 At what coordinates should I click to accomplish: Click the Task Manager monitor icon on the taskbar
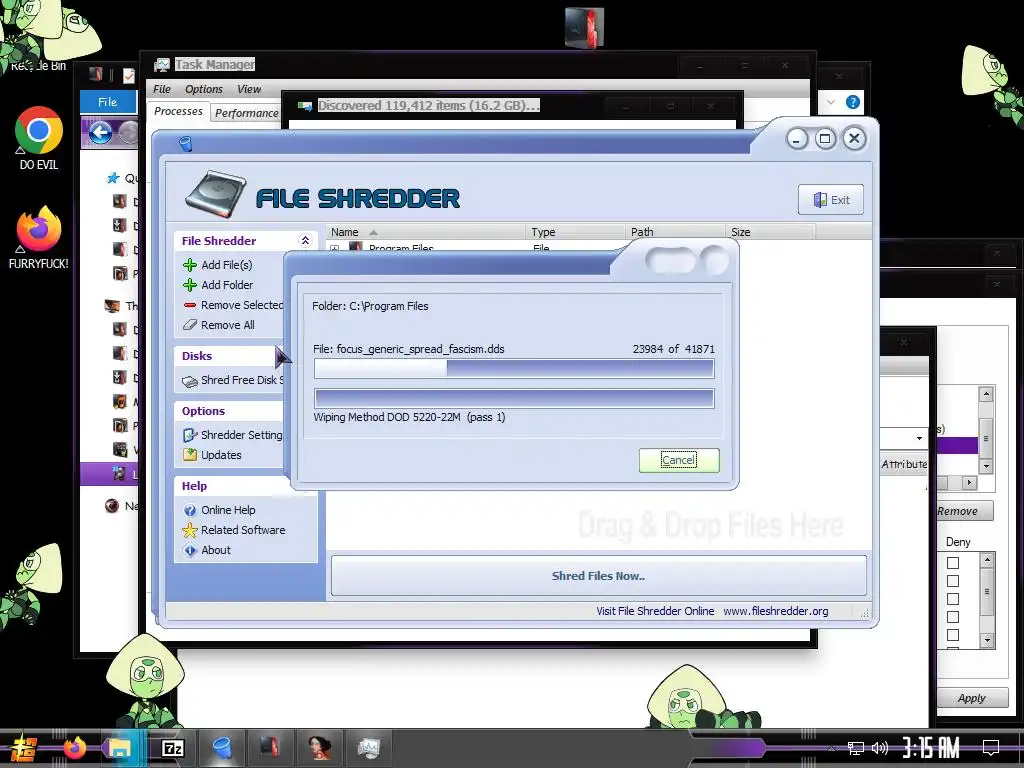point(369,748)
